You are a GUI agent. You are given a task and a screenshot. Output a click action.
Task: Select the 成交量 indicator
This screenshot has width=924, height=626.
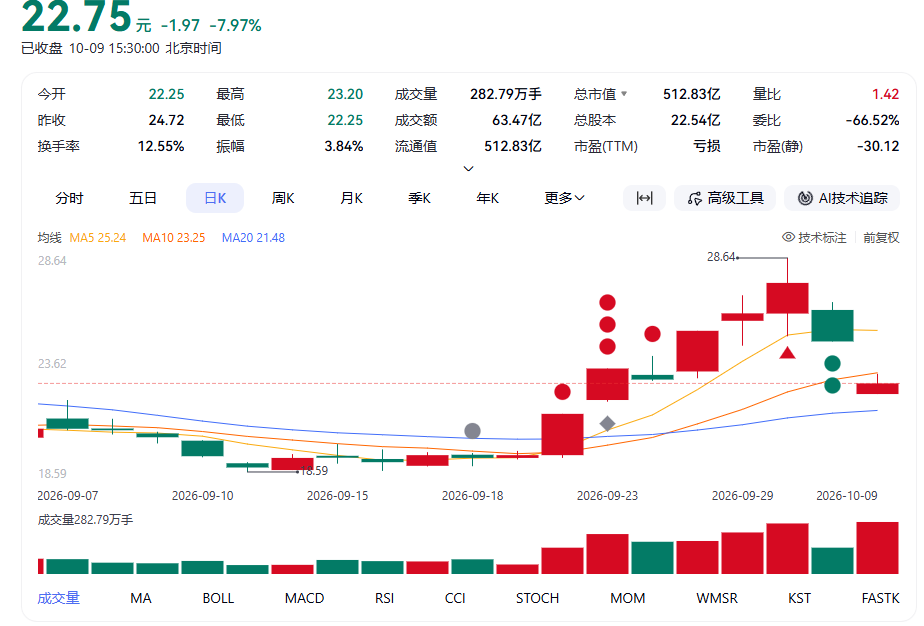[x=58, y=598]
